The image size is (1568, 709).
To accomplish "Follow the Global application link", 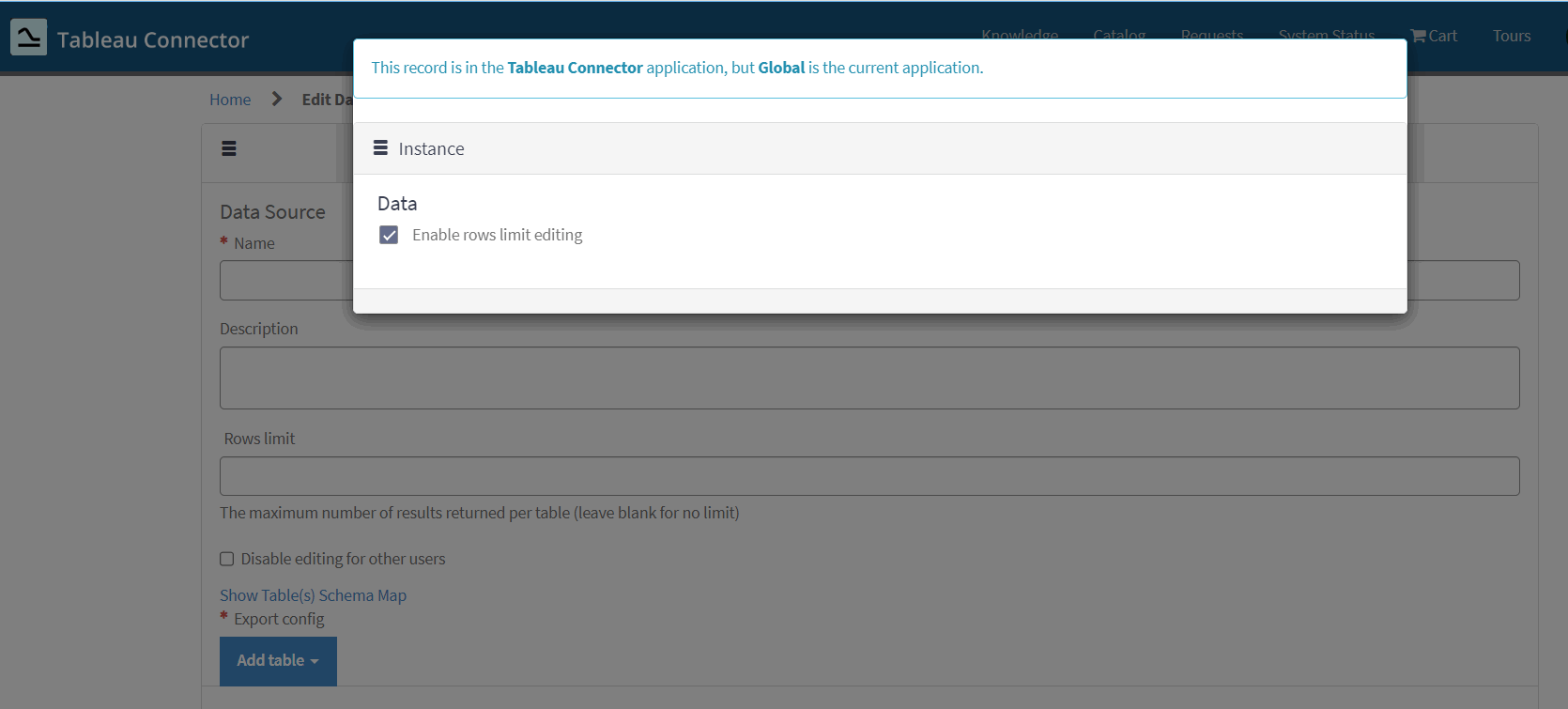I will tap(781, 68).
